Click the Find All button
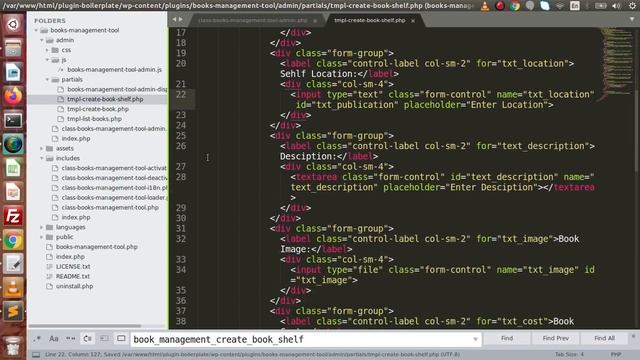This screenshot has height=360, width=640. [604, 338]
